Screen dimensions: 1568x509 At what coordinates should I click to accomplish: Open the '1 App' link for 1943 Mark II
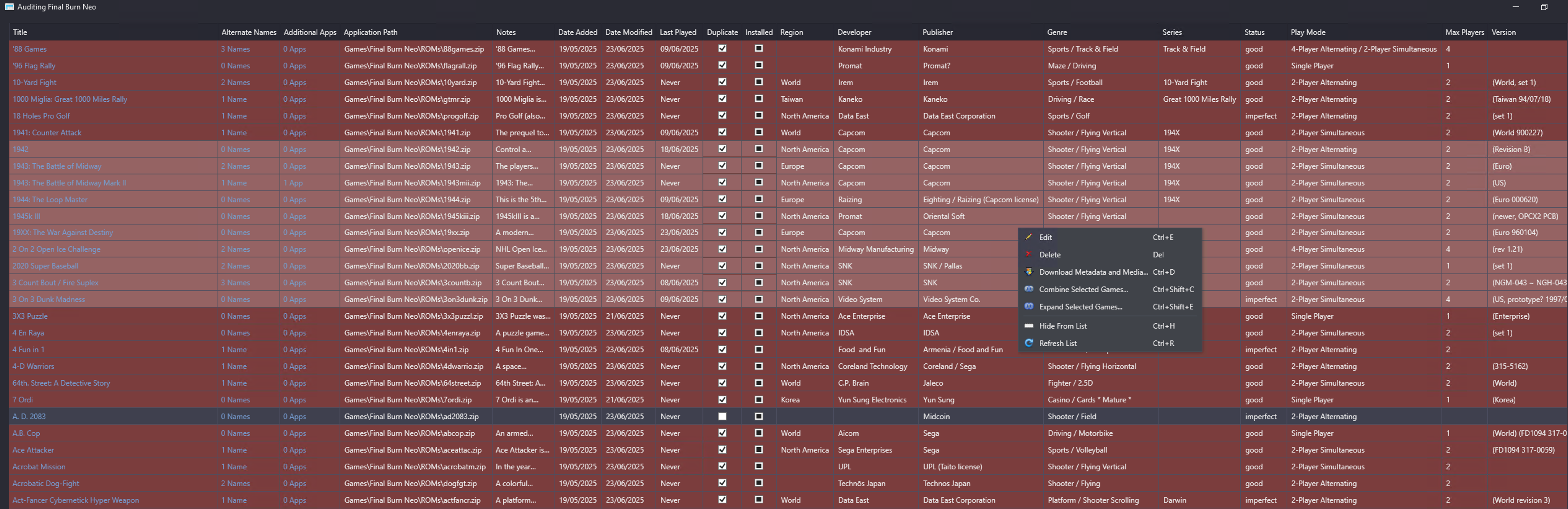click(x=293, y=183)
